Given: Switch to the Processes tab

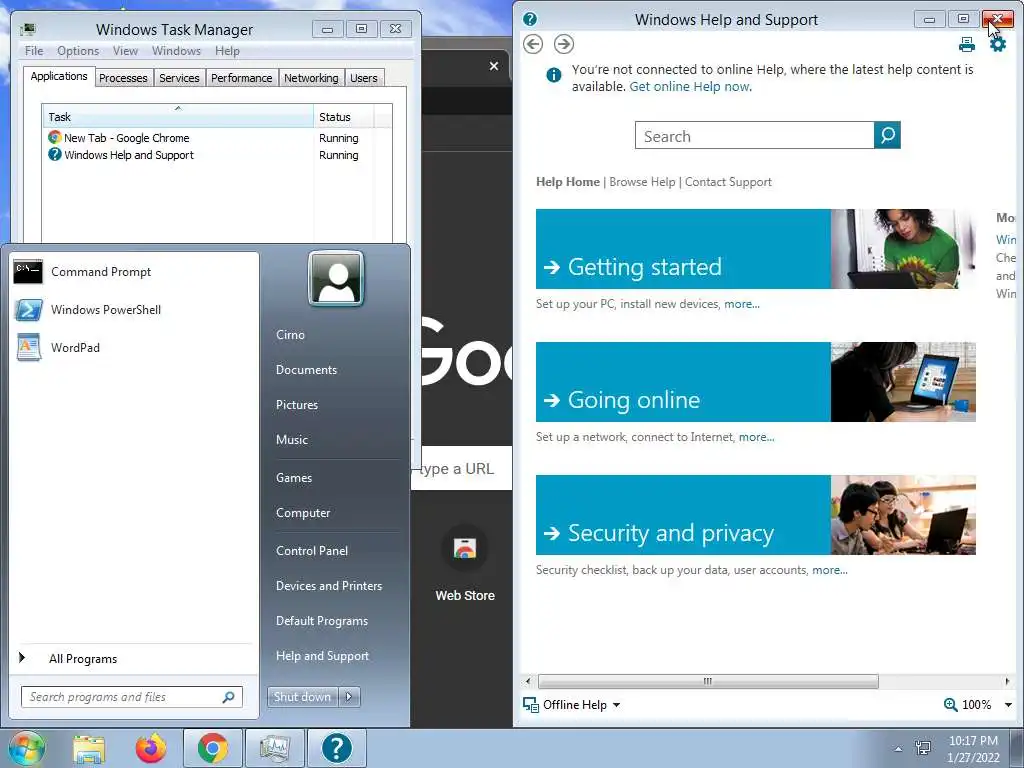Looking at the screenshot, I should pos(123,78).
